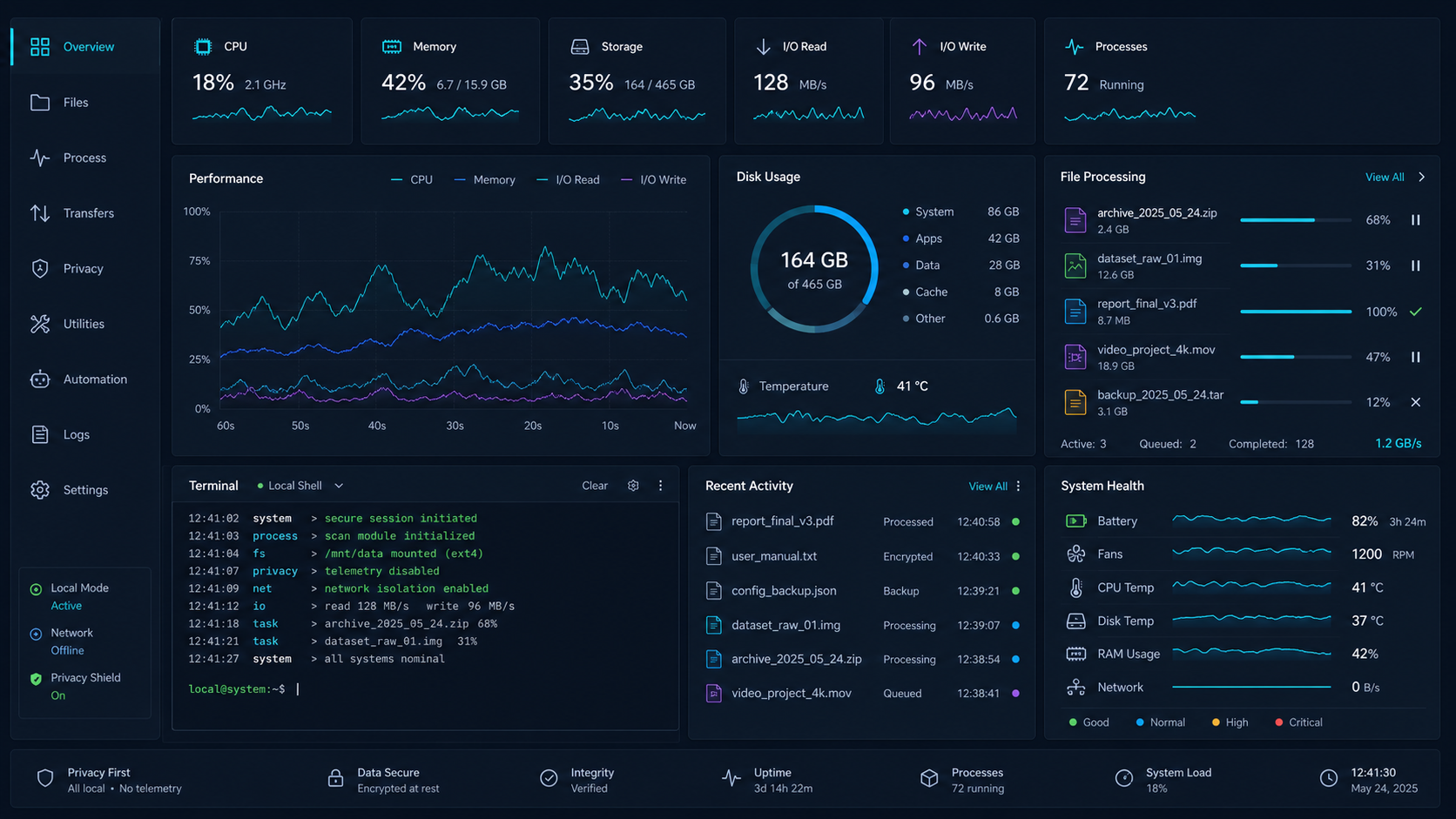Open Utilities in the sidebar
Viewport: 1456px width, 819px height.
(x=84, y=324)
